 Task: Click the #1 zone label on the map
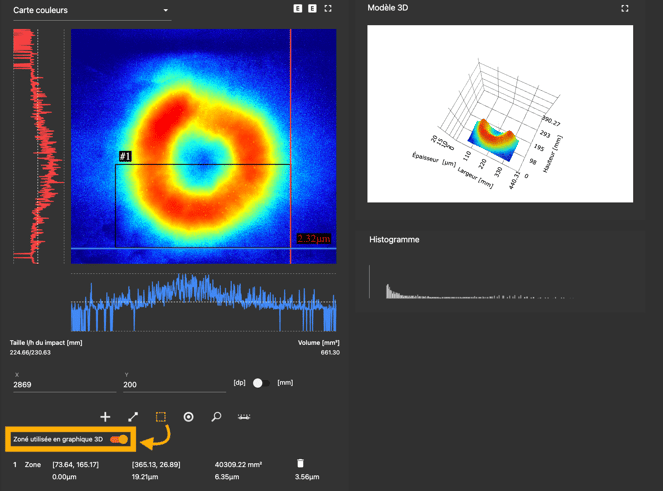[x=125, y=157]
